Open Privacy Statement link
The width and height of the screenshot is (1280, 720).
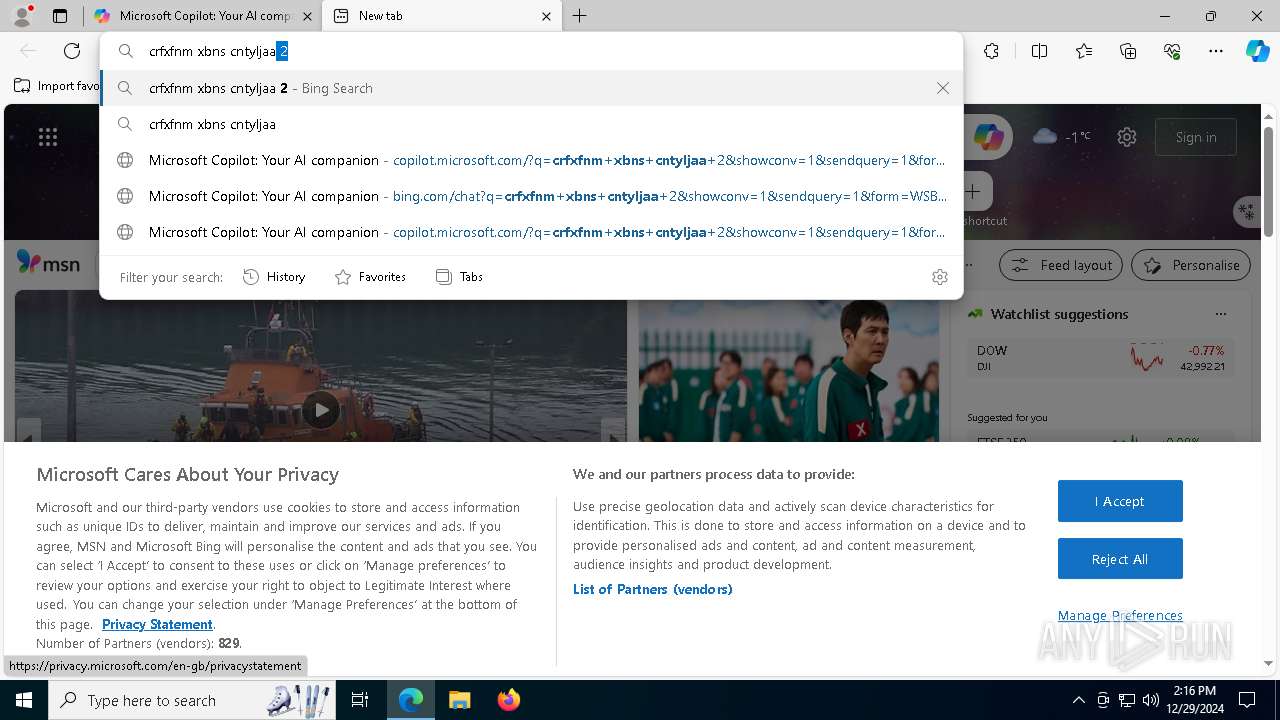[x=157, y=624]
